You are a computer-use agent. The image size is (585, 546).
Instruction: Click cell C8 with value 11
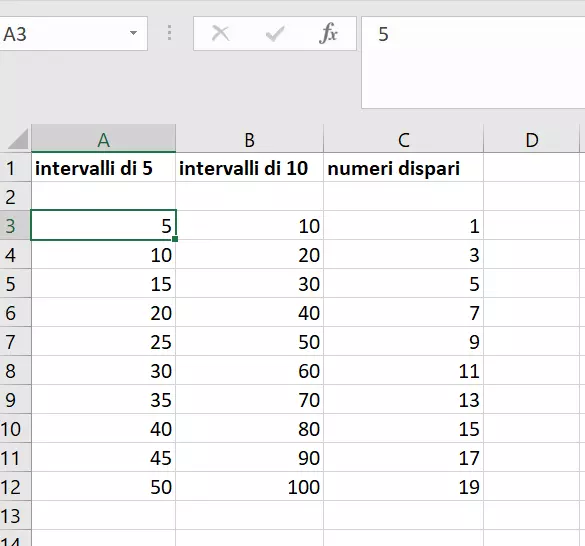point(403,371)
